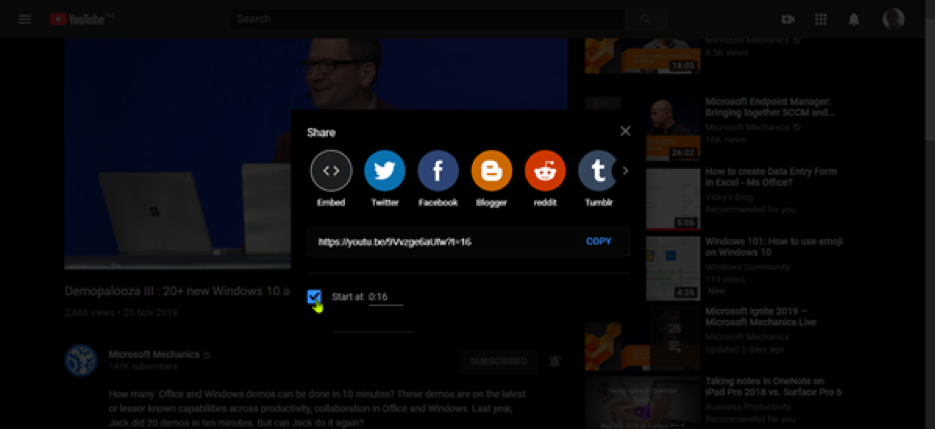This screenshot has width=935, height=429.
Task: Click the '2,868 views • 20 Nov 2019' text
Action: [x=121, y=312]
